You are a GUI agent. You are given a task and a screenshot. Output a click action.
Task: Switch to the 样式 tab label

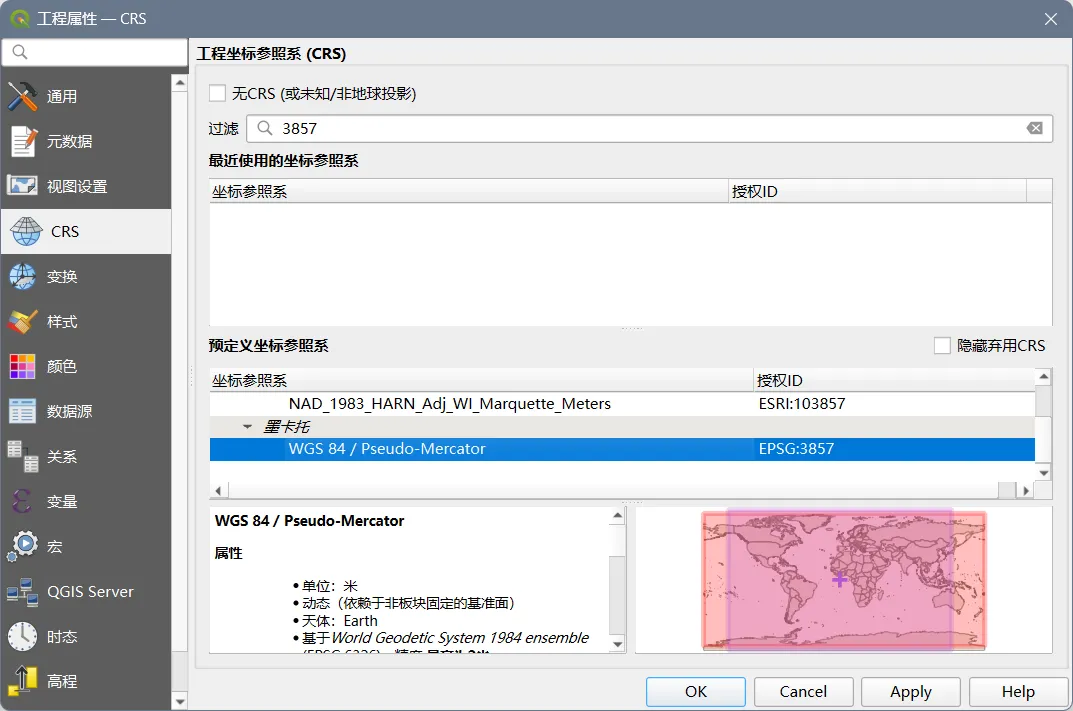coord(62,322)
